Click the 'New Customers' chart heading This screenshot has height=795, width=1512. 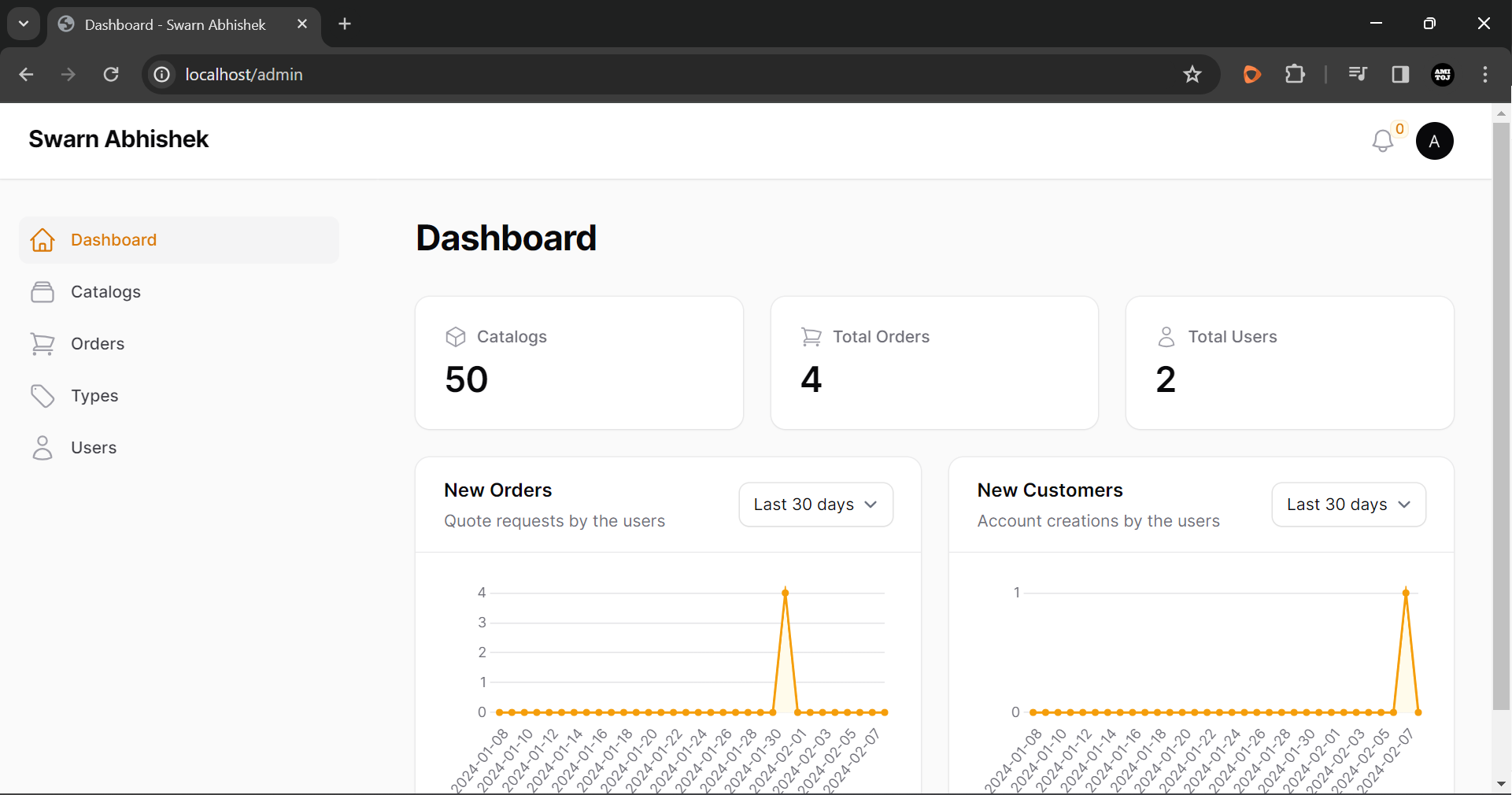pos(1050,490)
